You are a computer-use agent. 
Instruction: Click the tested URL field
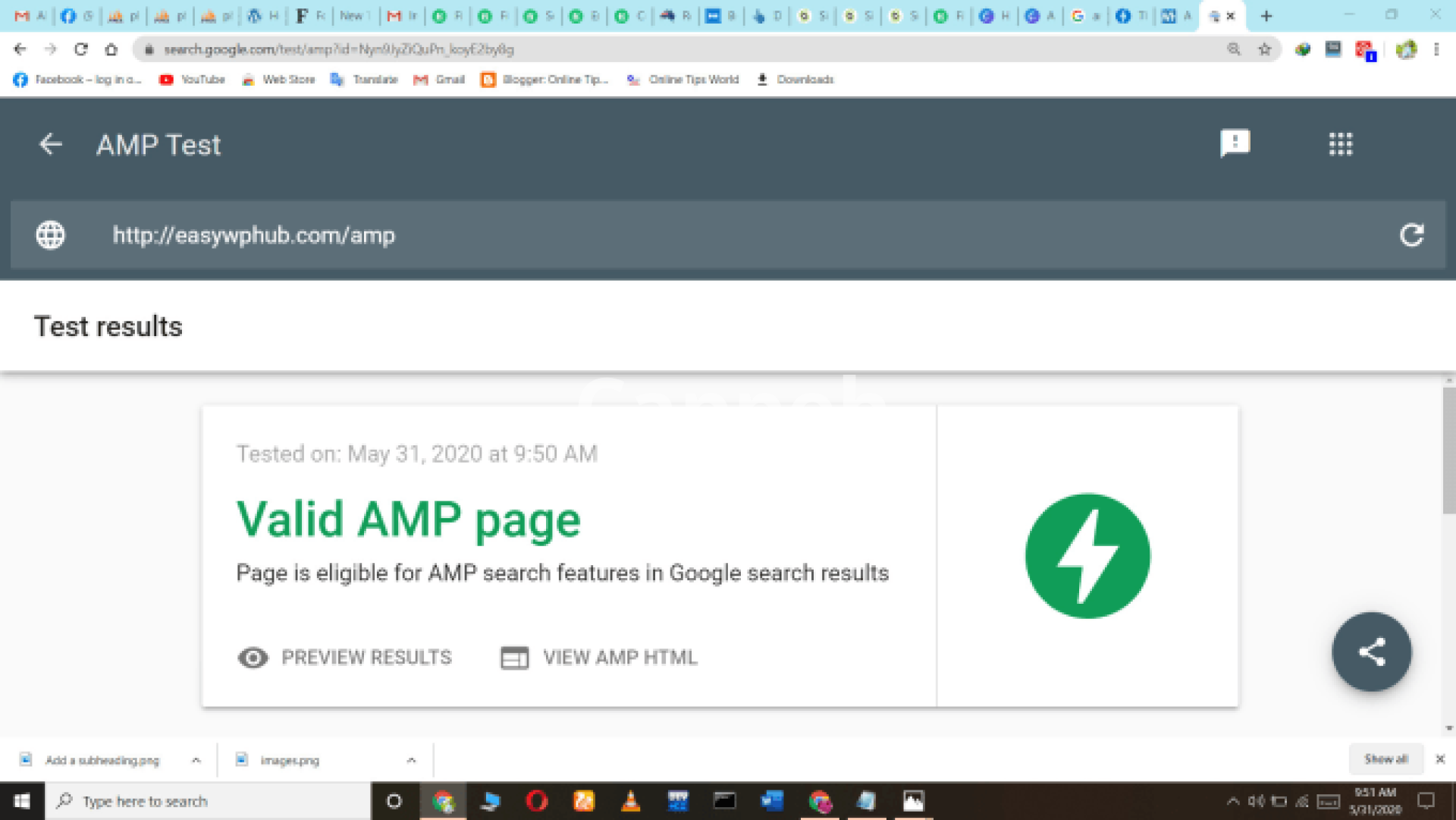(x=253, y=235)
